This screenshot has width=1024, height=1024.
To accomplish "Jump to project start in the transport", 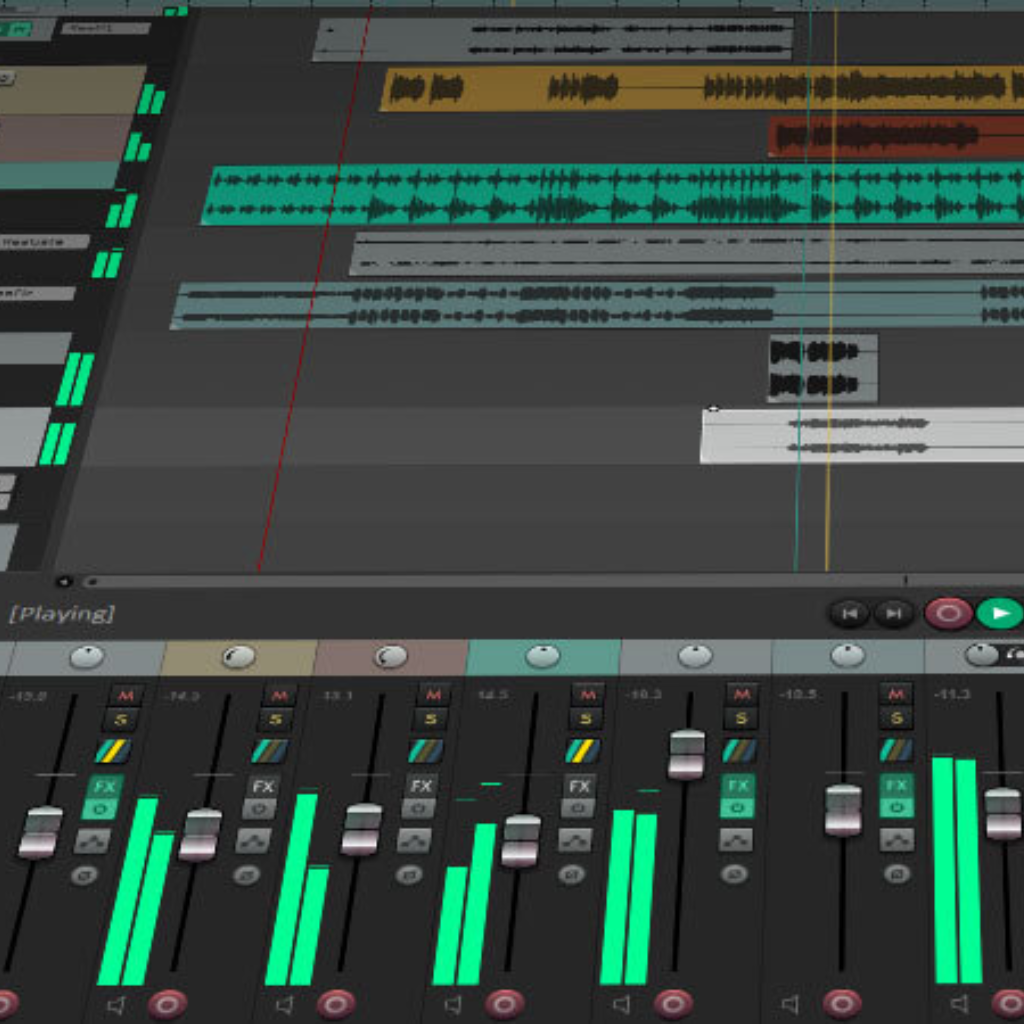I will pos(848,613).
